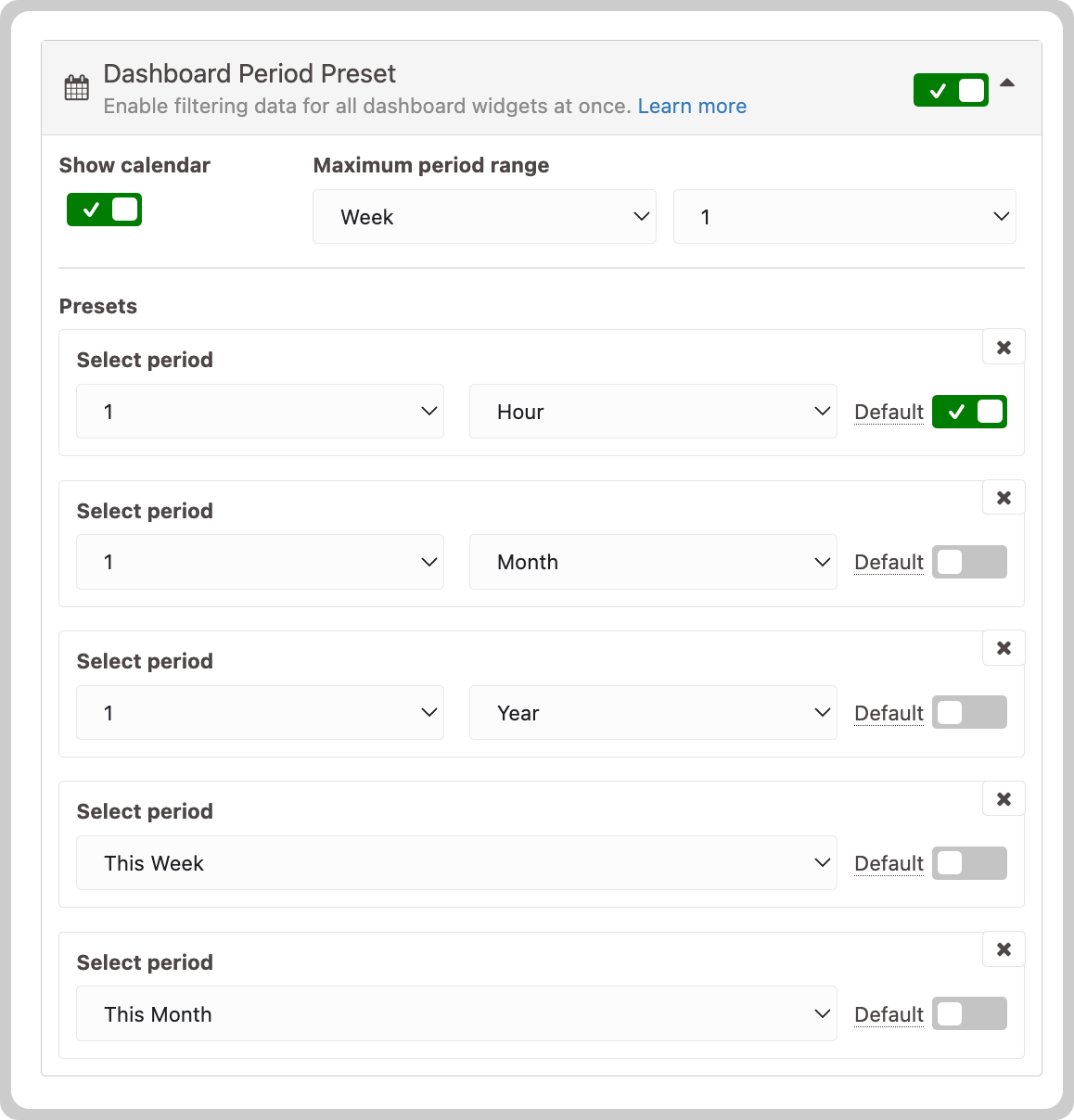Delete the This Week preset
Viewport: 1074px width, 1120px height.
click(1004, 799)
